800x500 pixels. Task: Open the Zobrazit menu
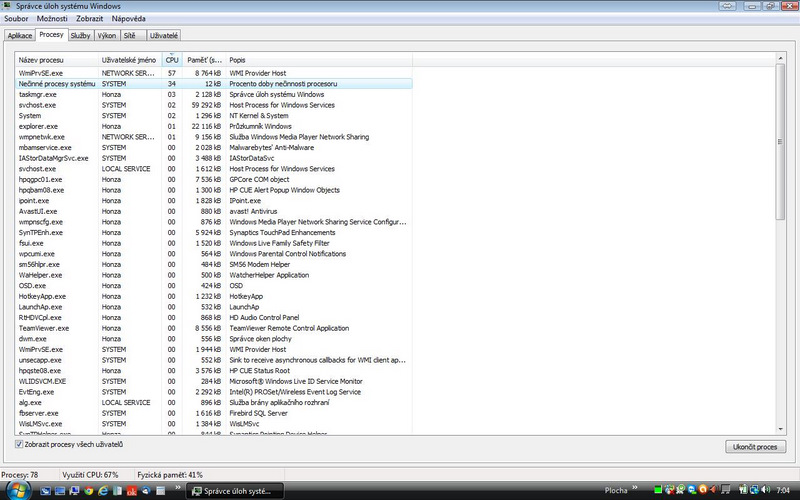(90, 18)
